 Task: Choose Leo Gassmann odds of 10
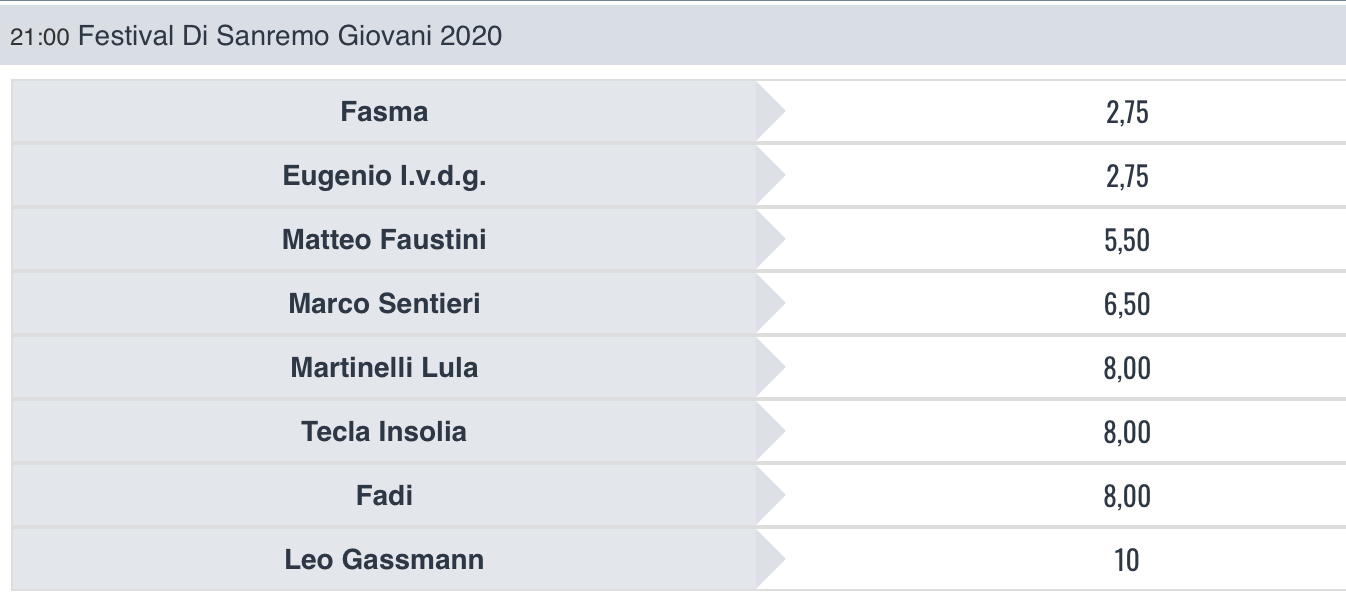[x=1127, y=560]
